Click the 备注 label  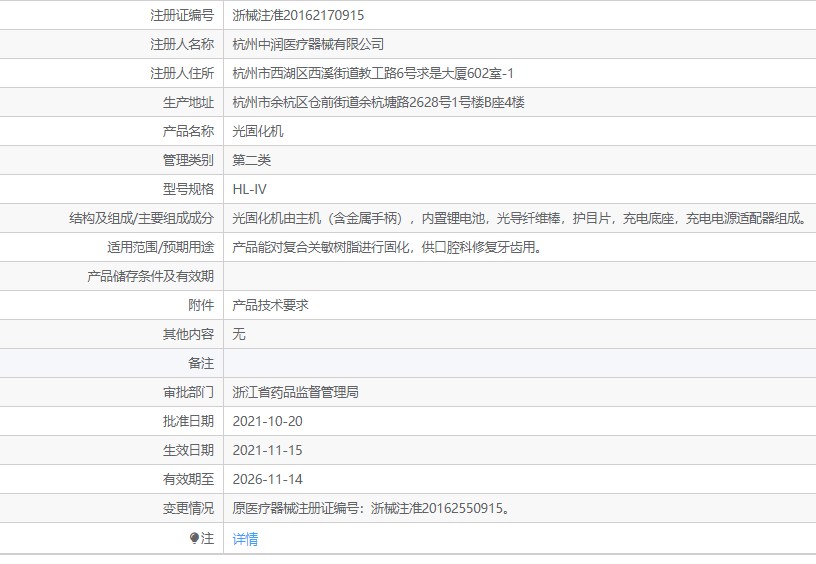coord(201,363)
